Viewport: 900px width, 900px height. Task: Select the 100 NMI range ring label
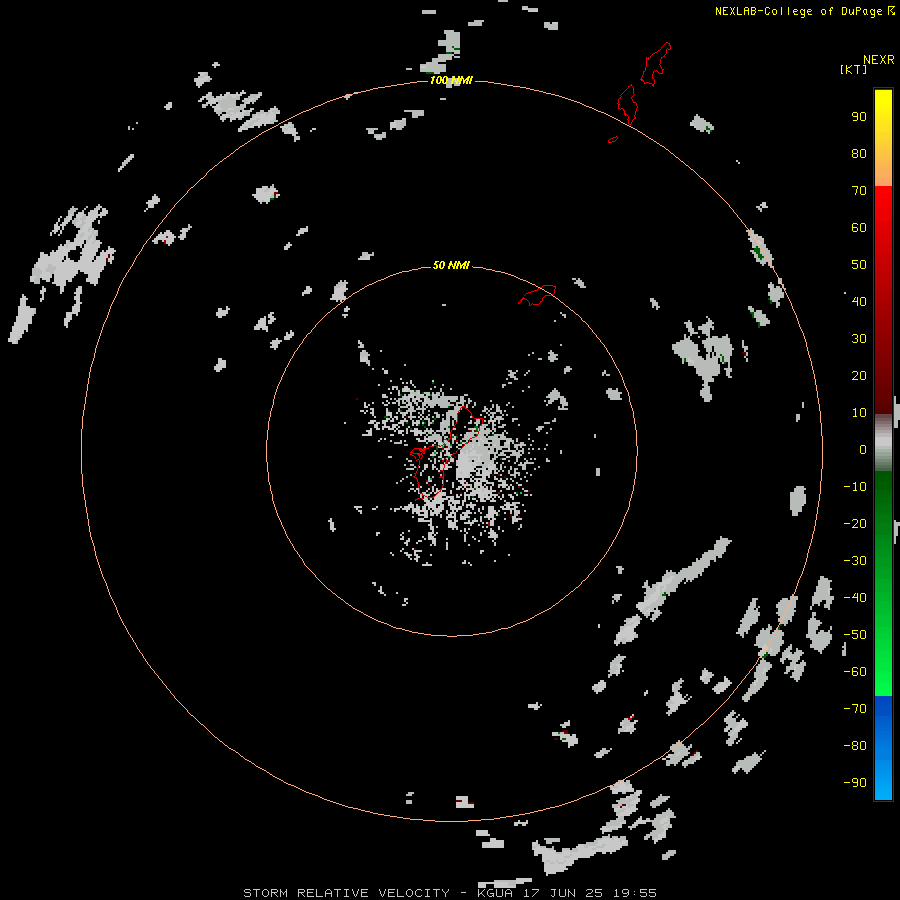[451, 80]
